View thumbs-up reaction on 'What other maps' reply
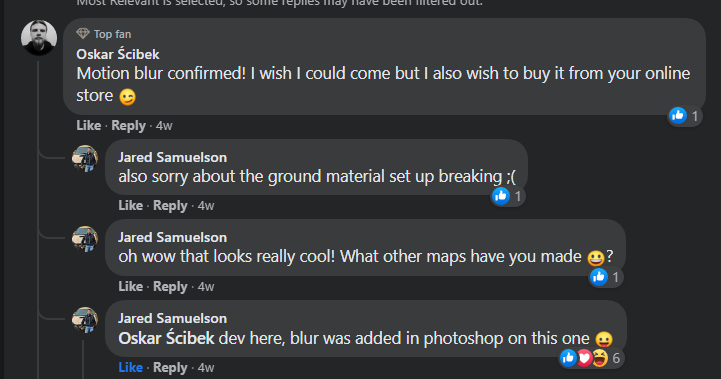 599,277
